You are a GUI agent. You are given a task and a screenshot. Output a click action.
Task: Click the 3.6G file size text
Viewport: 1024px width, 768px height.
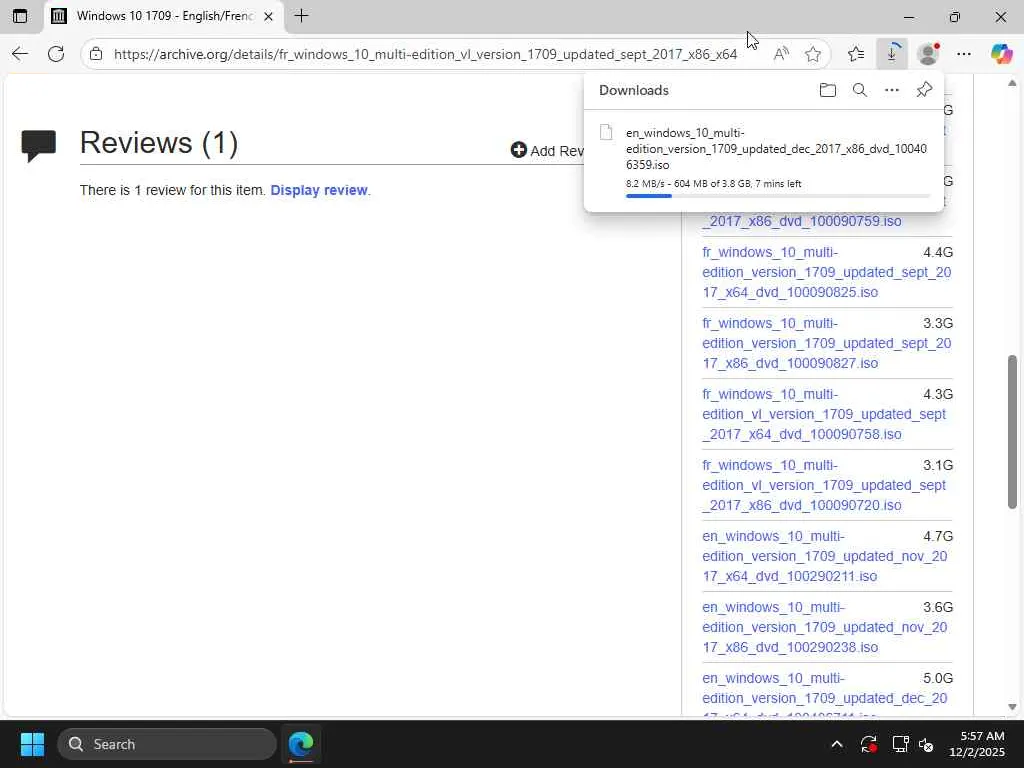click(x=938, y=607)
